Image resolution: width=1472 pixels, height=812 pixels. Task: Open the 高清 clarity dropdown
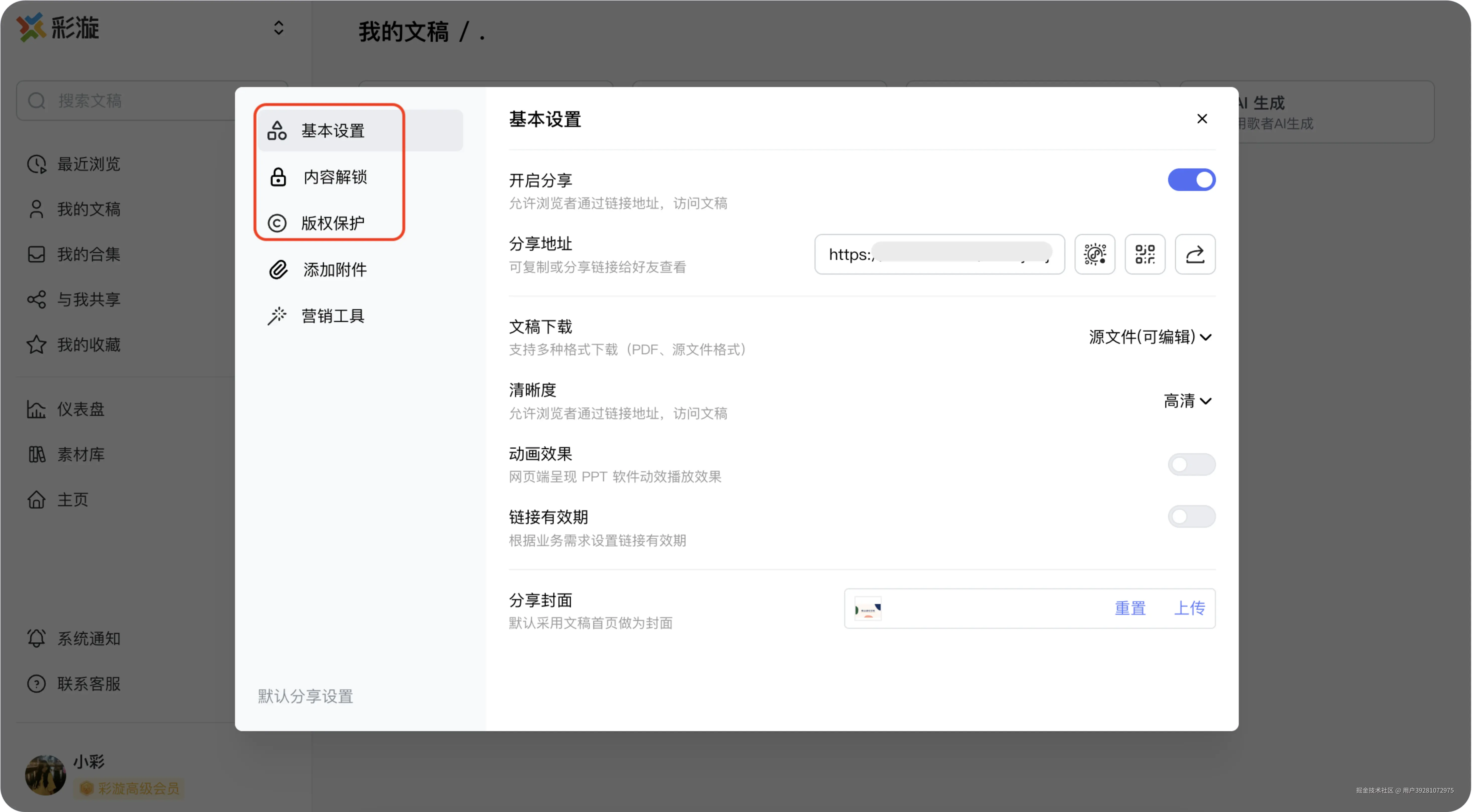point(1187,401)
